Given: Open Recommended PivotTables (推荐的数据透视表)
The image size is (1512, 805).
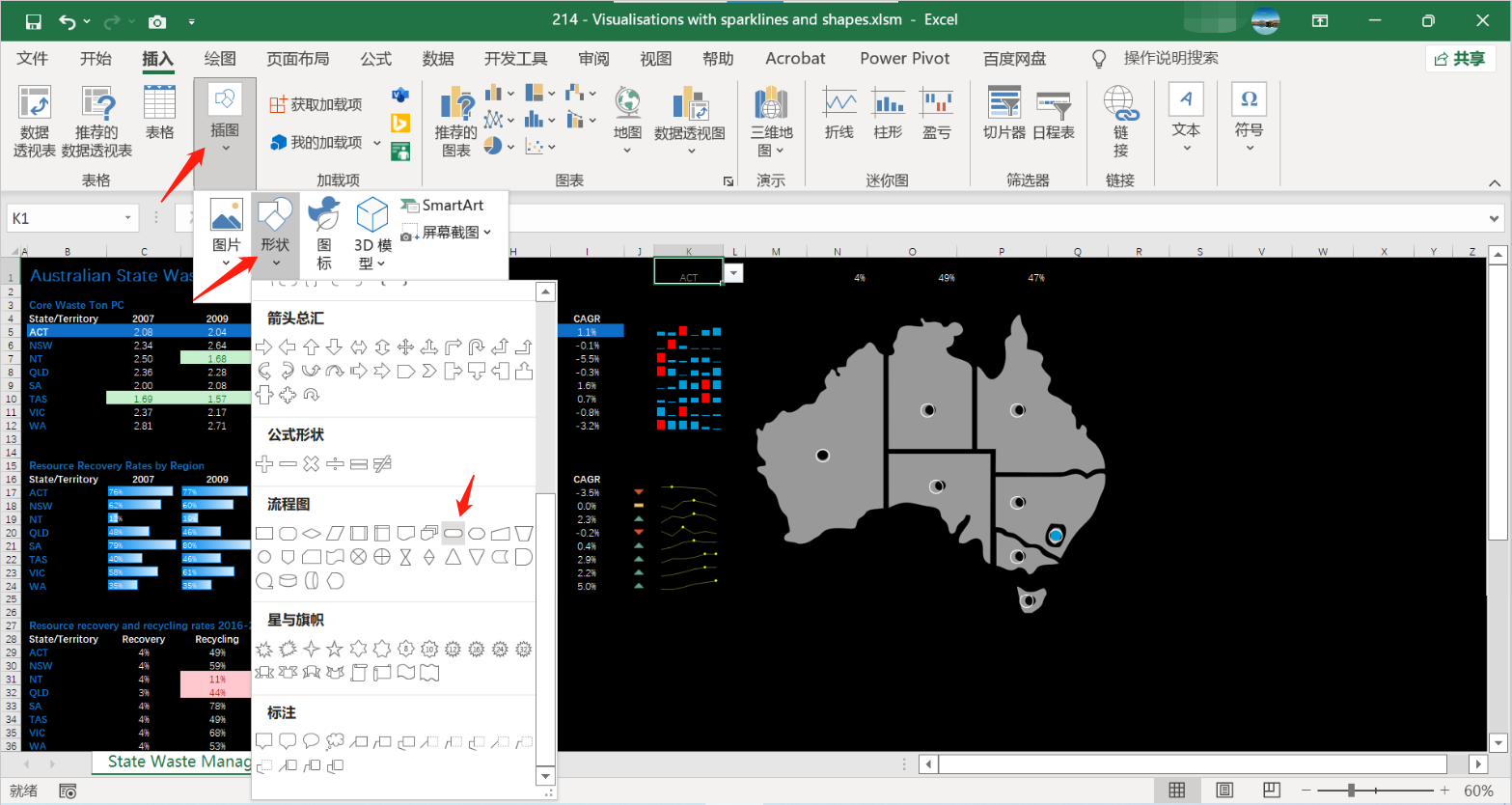Looking at the screenshot, I should (96, 121).
